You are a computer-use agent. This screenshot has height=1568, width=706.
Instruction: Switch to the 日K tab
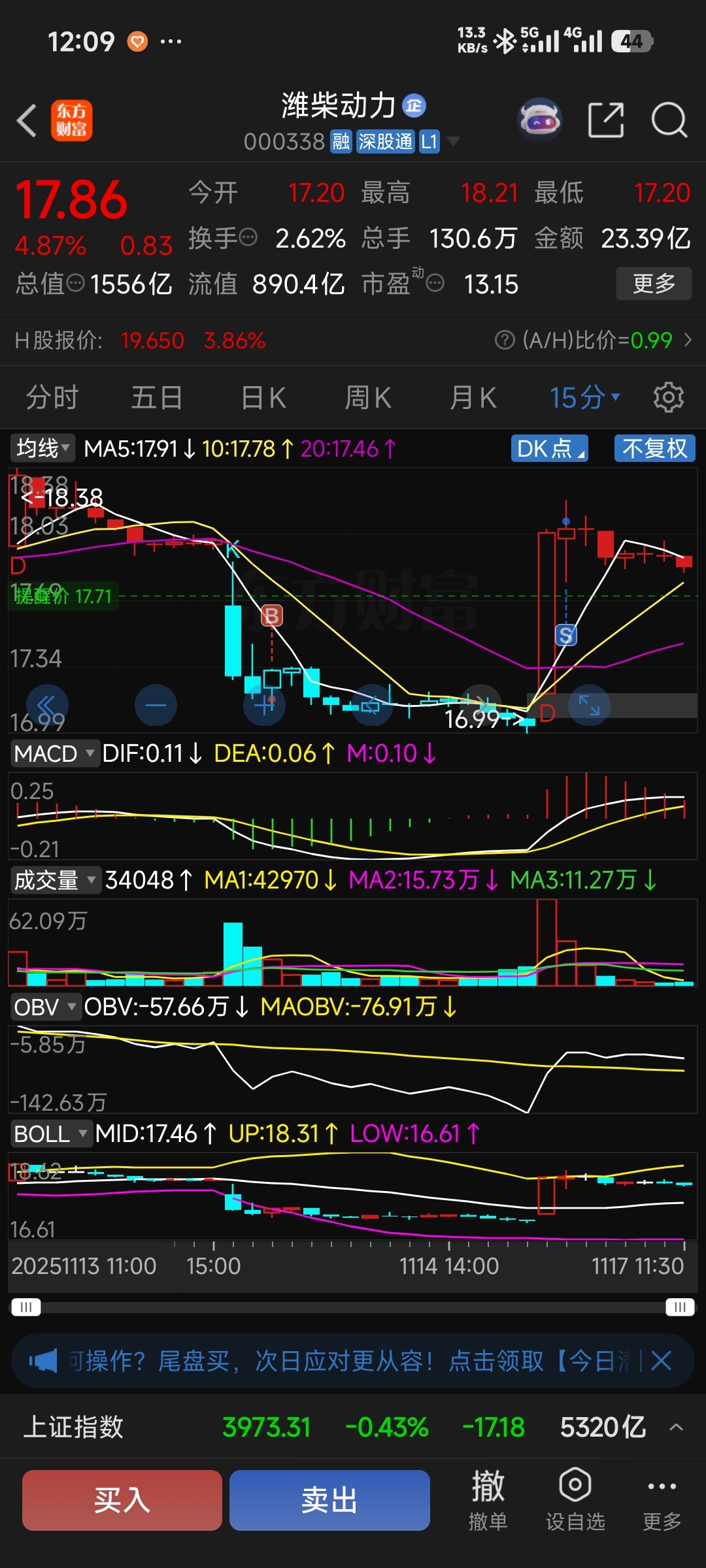click(263, 397)
